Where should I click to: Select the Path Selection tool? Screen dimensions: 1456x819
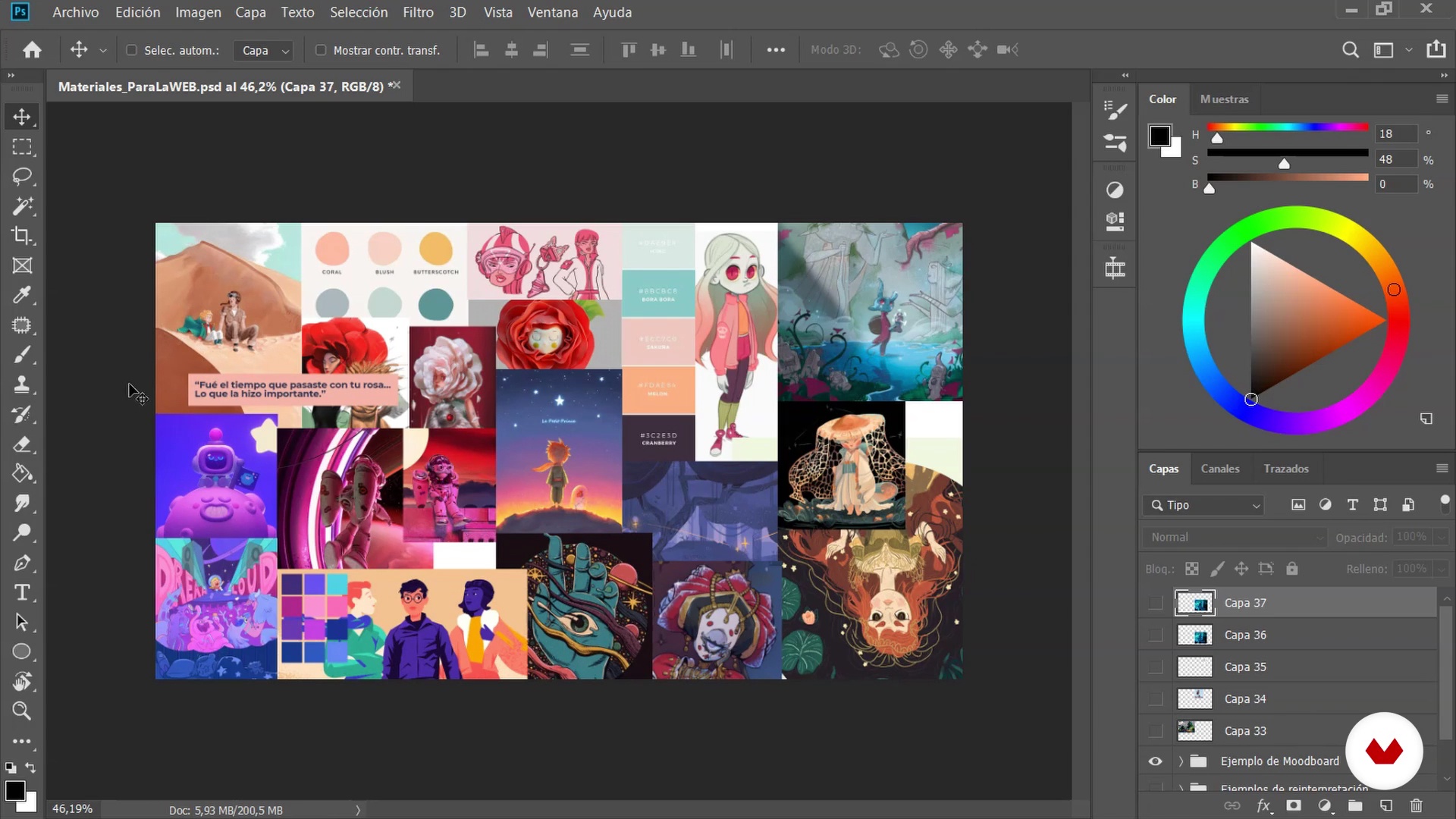(22, 623)
